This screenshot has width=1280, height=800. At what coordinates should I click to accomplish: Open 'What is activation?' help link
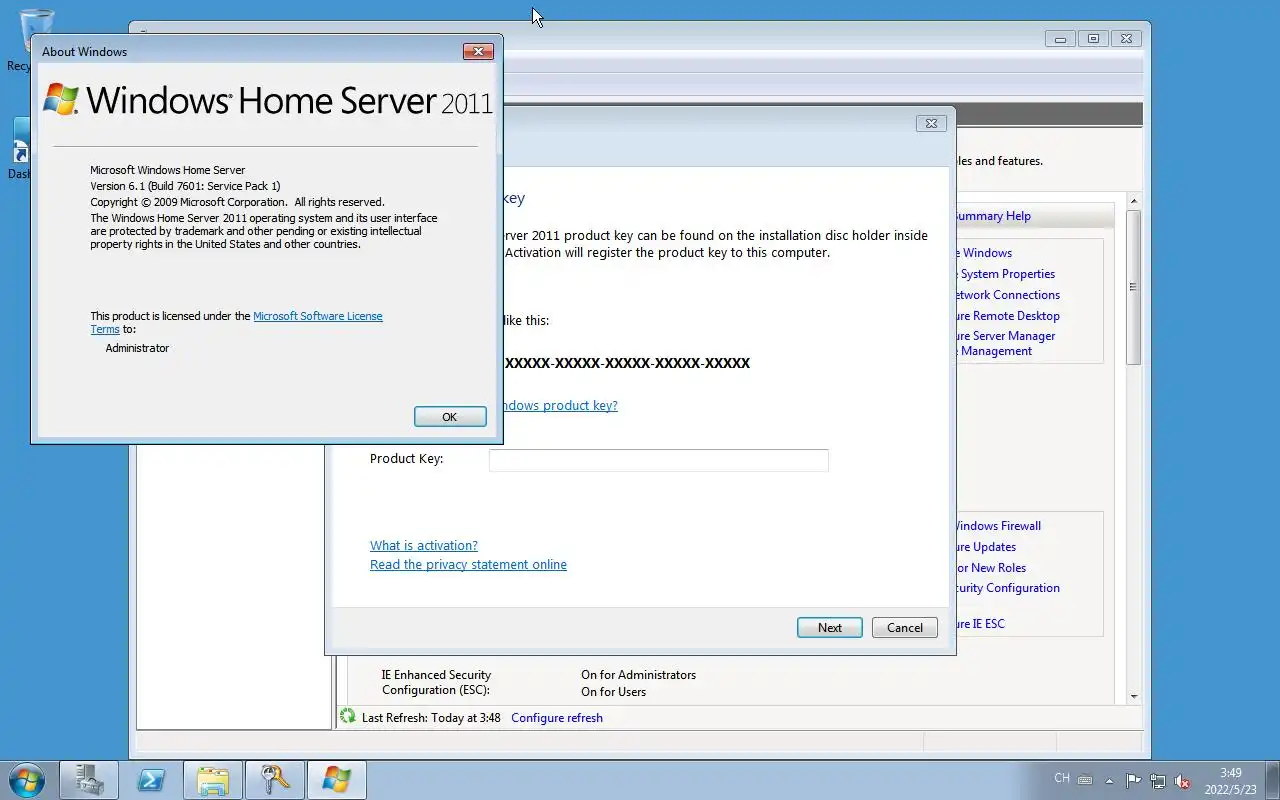point(424,545)
